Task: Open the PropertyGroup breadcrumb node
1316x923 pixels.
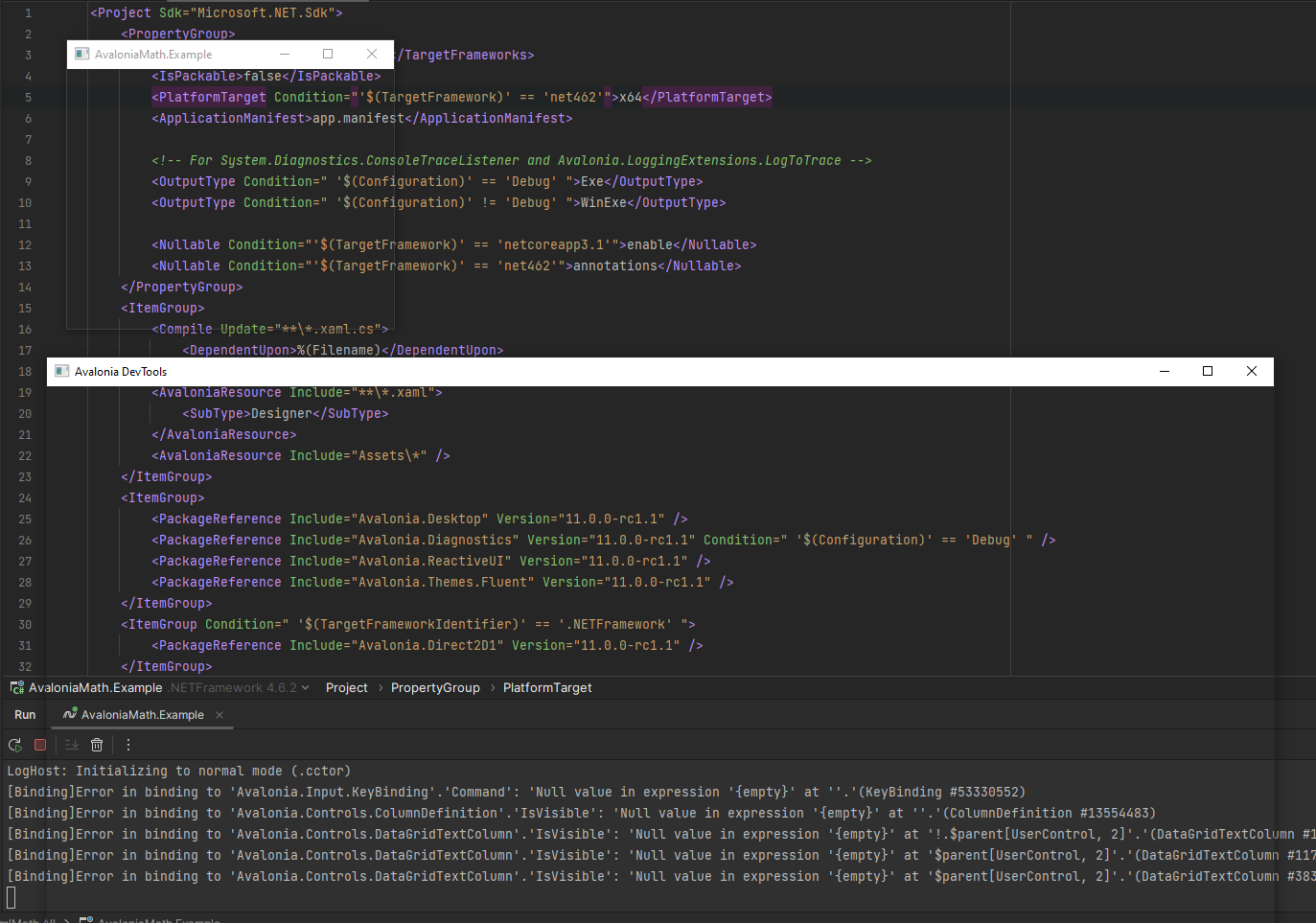Action: tap(436, 687)
